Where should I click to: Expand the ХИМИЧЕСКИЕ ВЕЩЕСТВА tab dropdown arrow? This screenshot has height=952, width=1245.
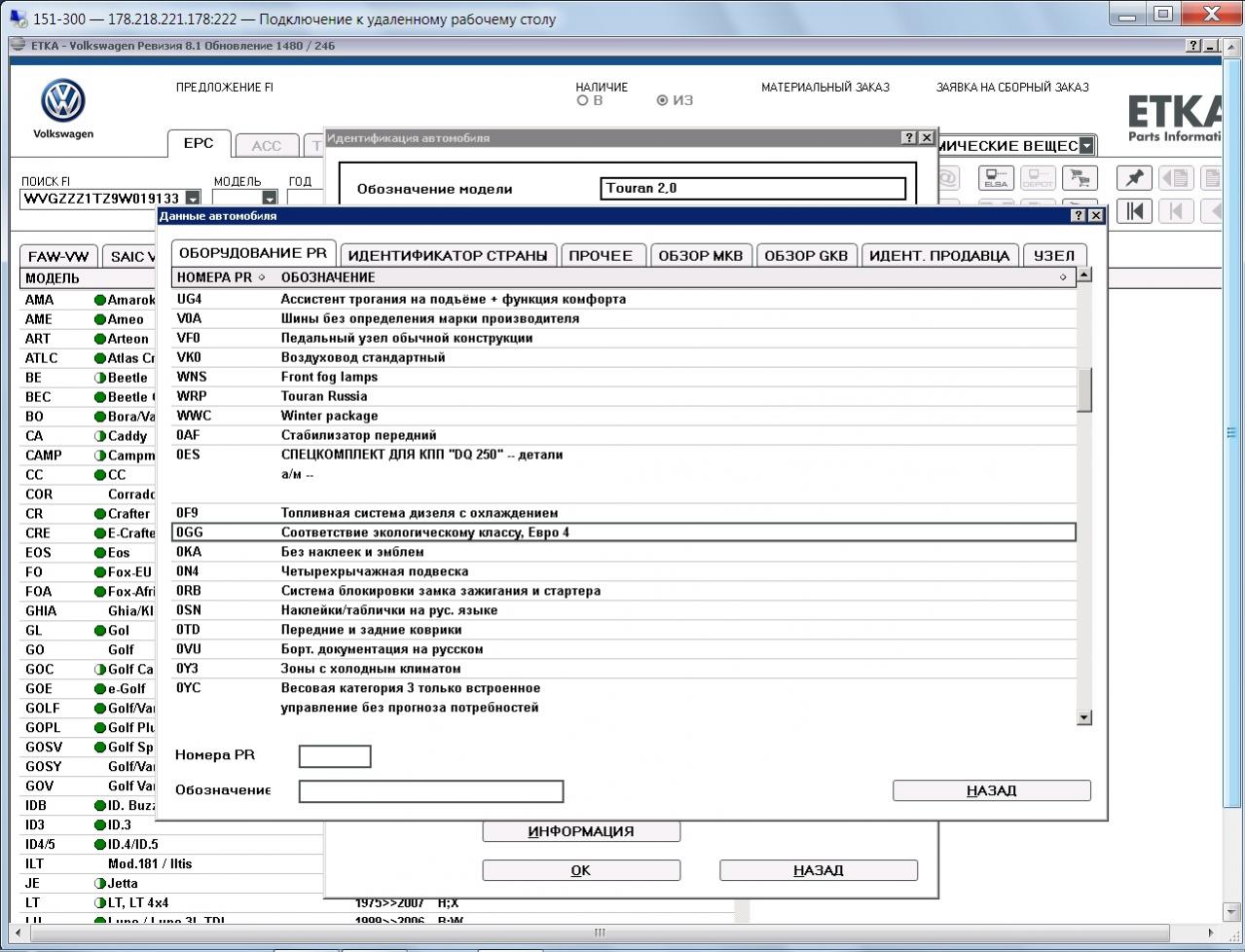point(1086,146)
